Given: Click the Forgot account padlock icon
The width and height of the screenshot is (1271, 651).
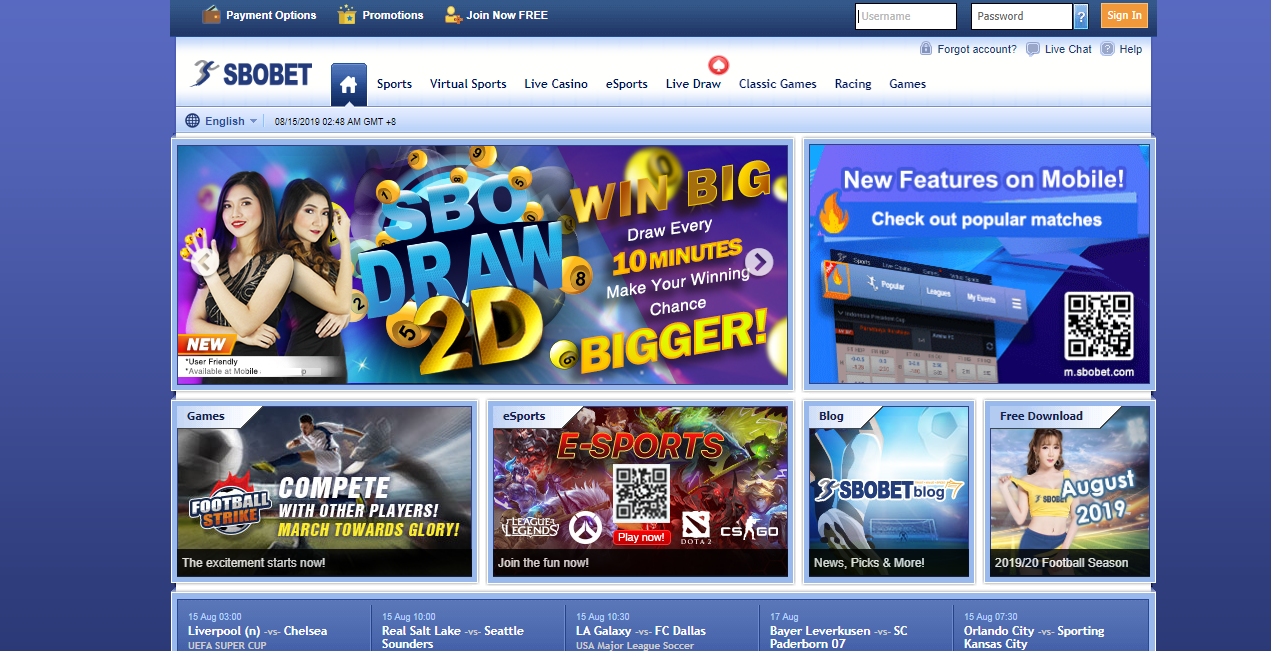Looking at the screenshot, I should pyautogui.click(x=926, y=49).
